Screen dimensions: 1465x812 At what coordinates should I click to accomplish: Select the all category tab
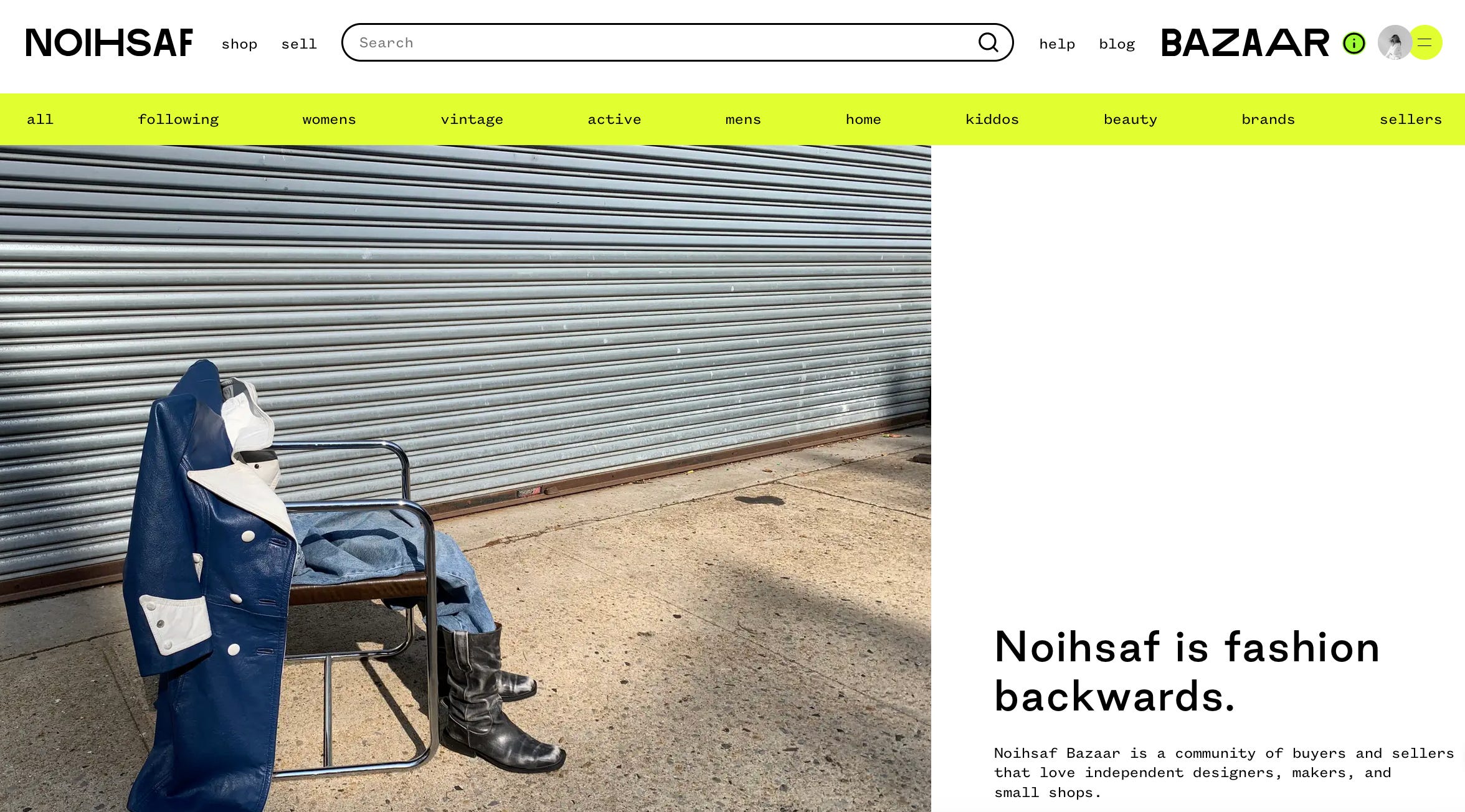(x=40, y=119)
